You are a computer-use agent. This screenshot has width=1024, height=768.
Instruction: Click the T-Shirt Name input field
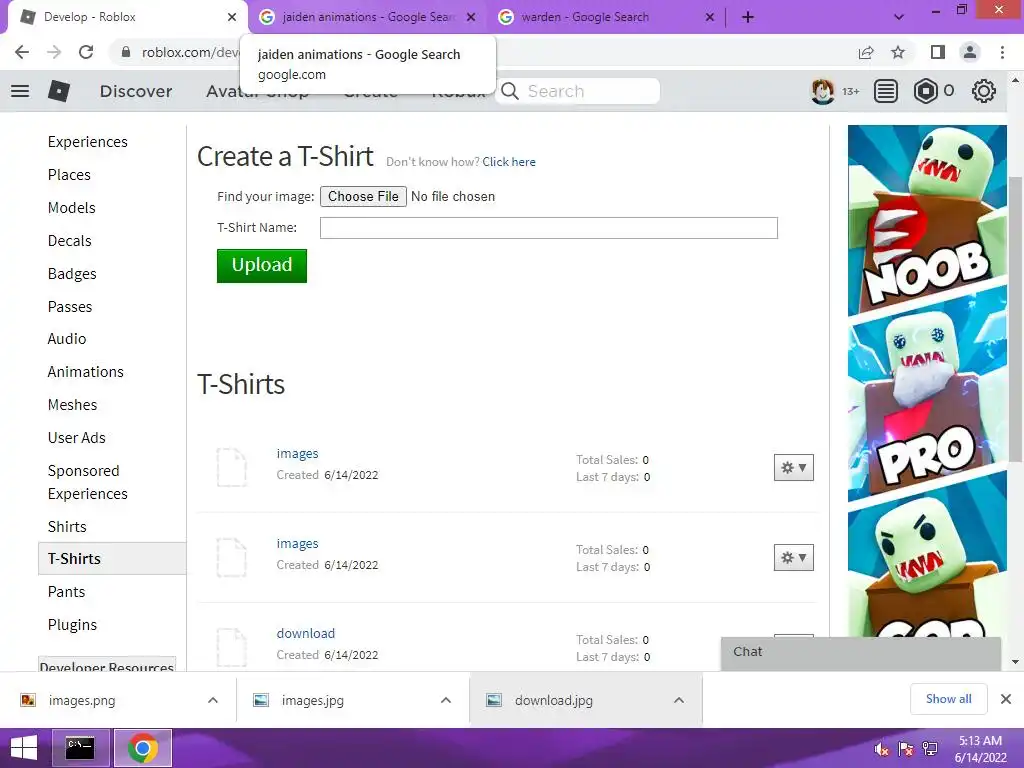tap(549, 228)
